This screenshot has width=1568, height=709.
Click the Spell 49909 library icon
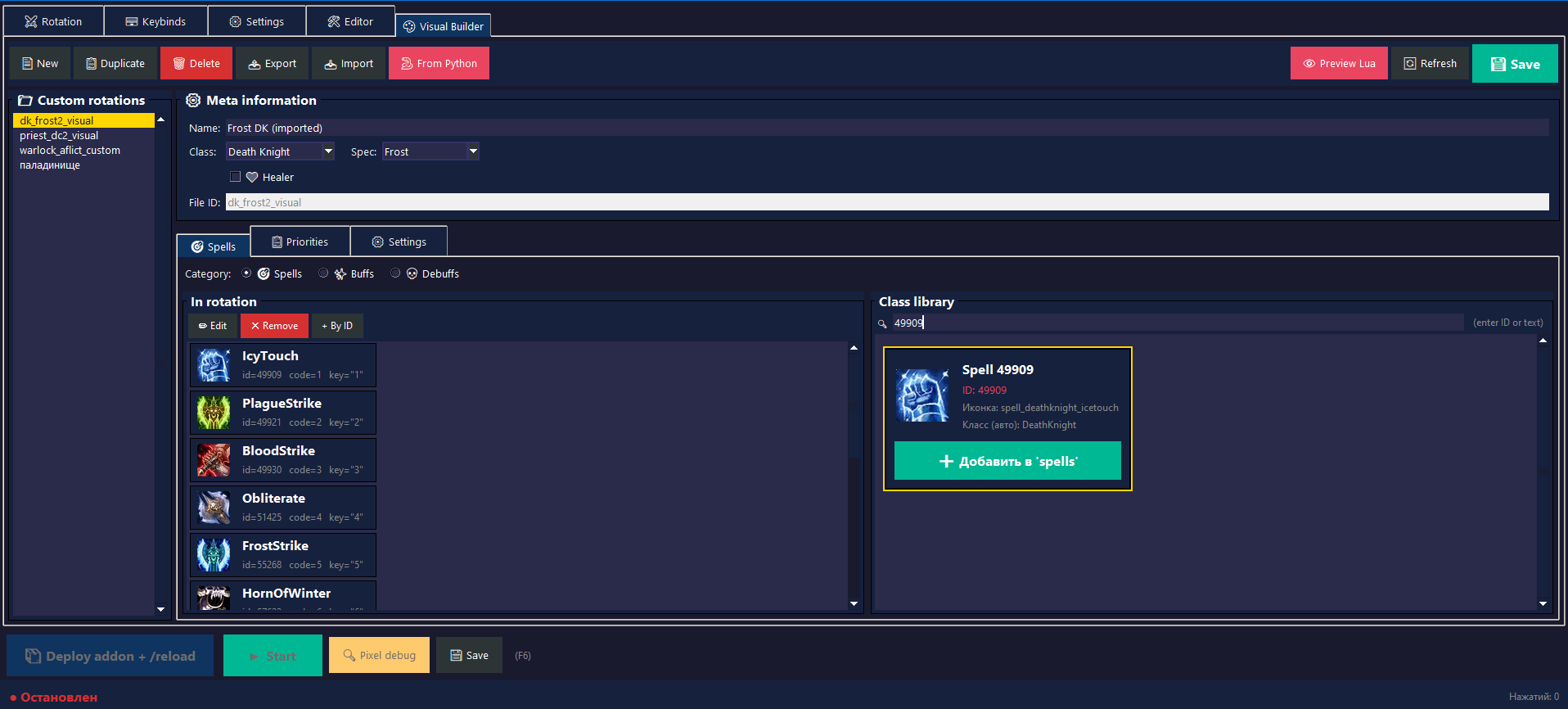coord(922,395)
